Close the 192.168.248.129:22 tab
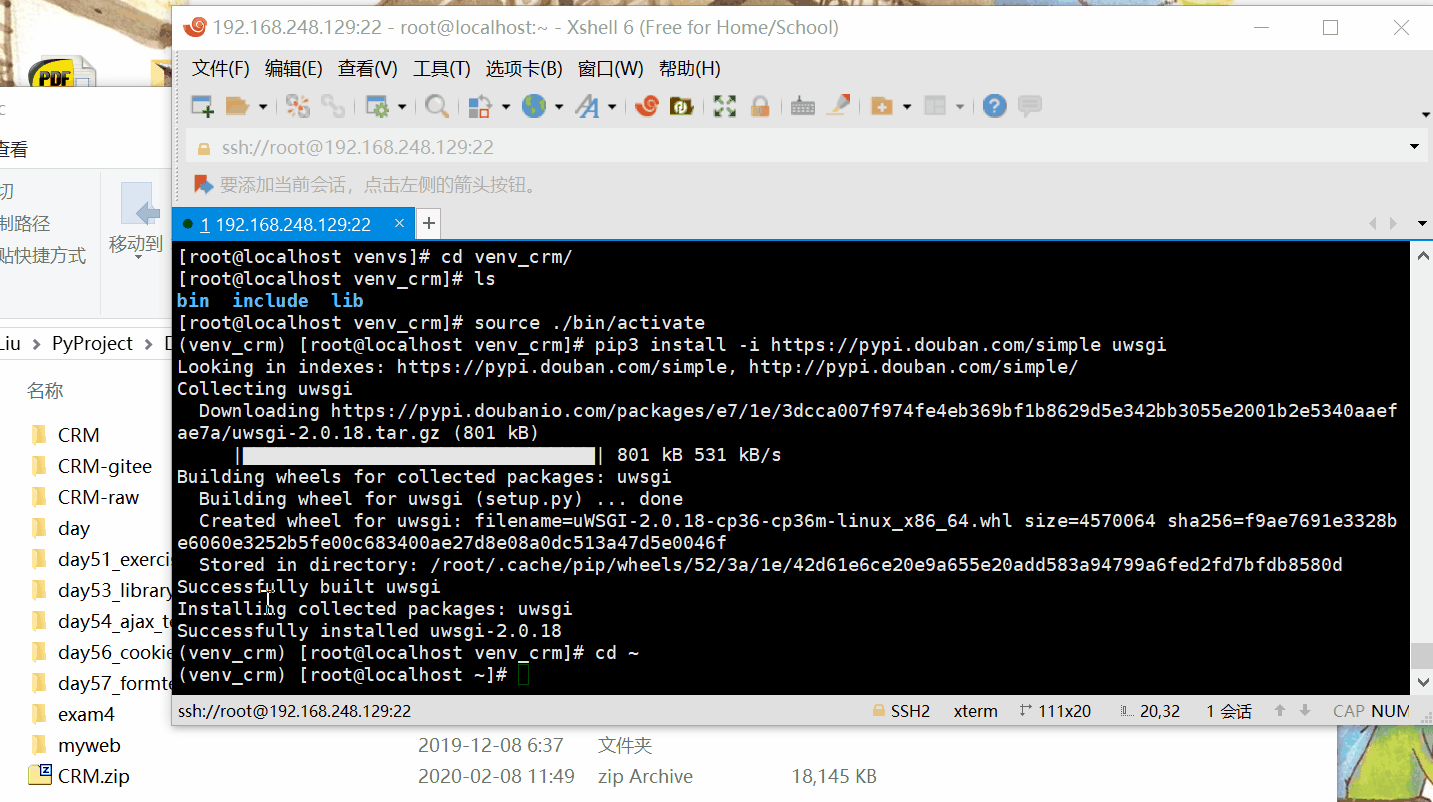 tap(399, 224)
